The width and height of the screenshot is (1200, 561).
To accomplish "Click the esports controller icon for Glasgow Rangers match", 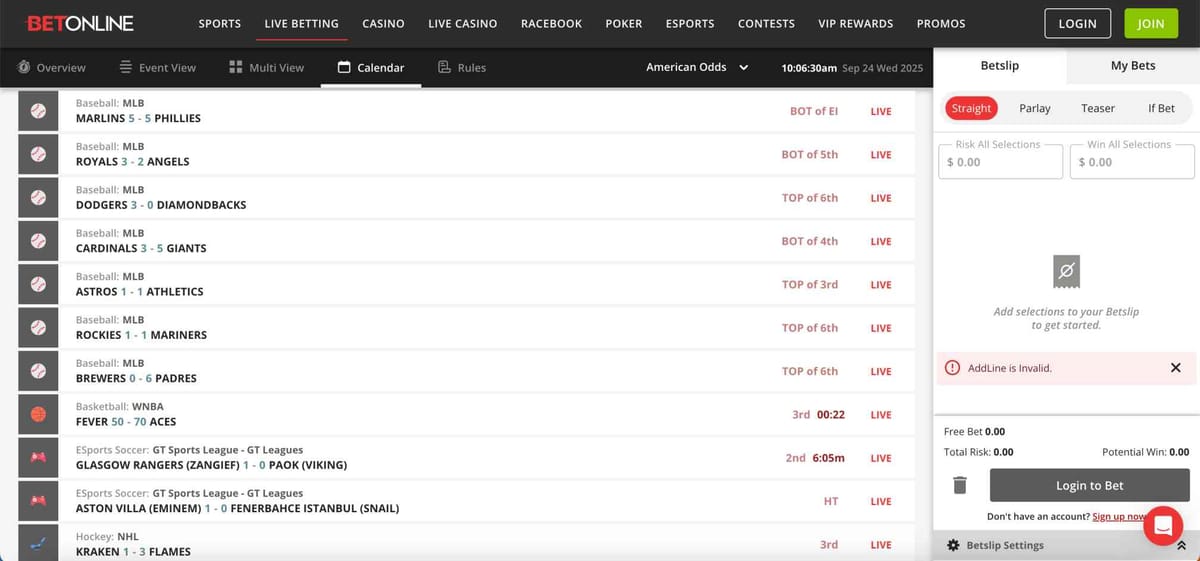I will [38, 457].
